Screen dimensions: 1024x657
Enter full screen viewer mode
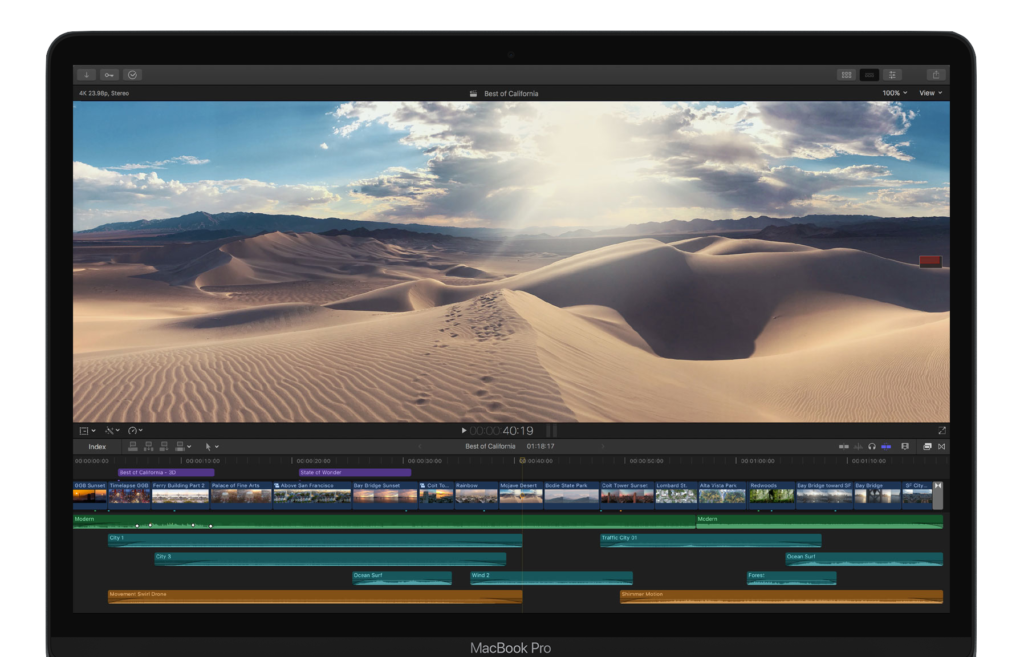[941, 431]
